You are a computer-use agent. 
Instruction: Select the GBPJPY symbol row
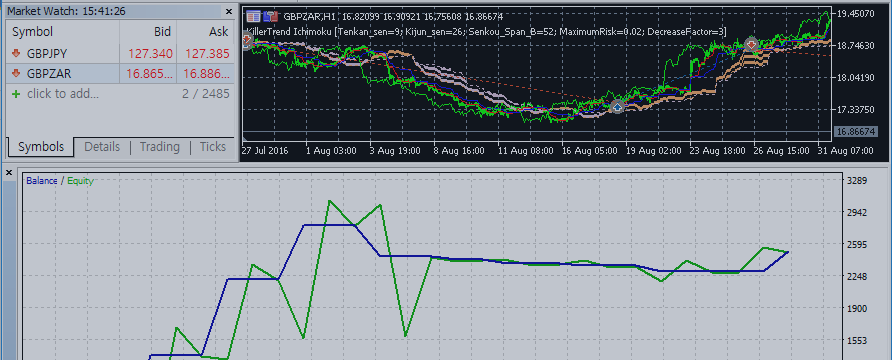[x=120, y=54]
